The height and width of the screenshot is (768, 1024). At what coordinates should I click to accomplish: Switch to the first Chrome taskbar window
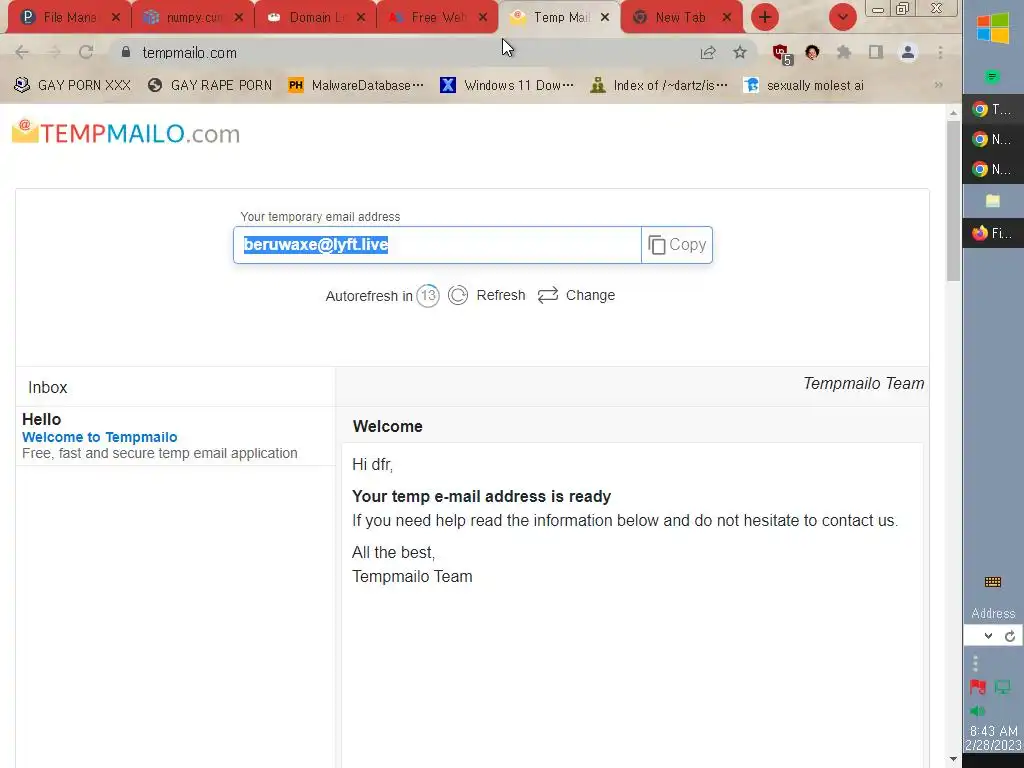[993, 108]
